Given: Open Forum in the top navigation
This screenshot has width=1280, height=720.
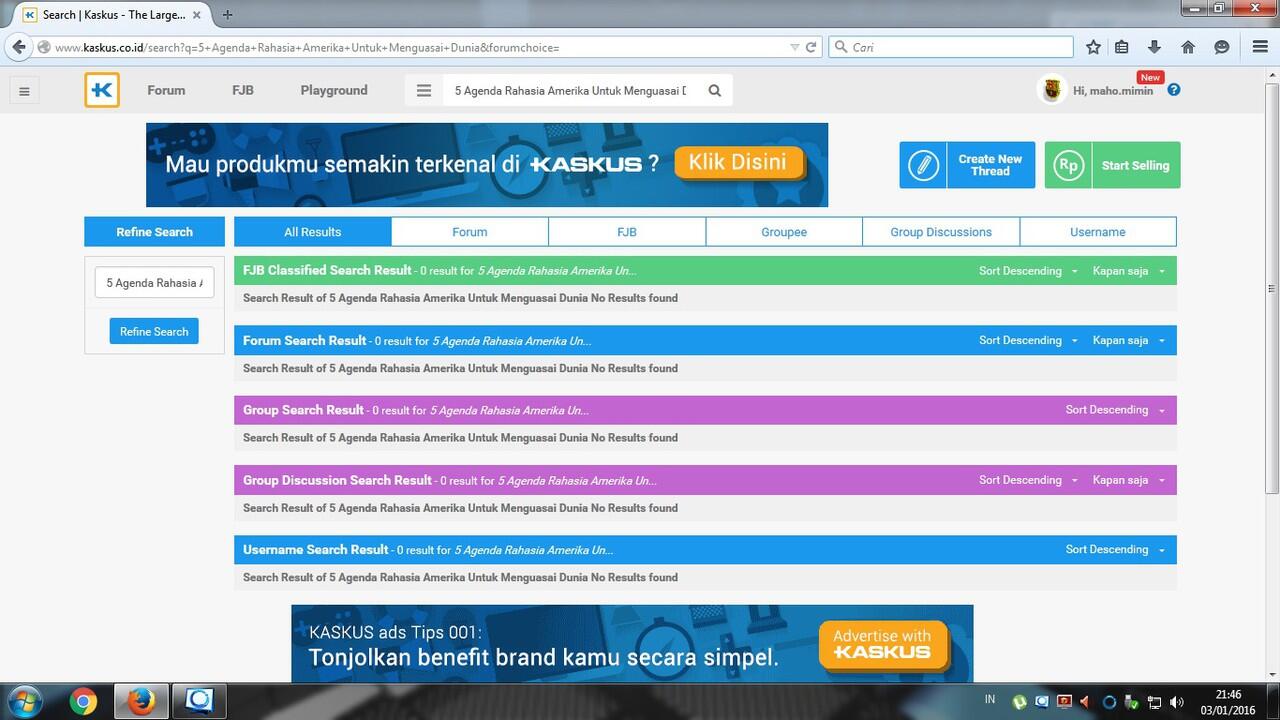Looking at the screenshot, I should (166, 90).
